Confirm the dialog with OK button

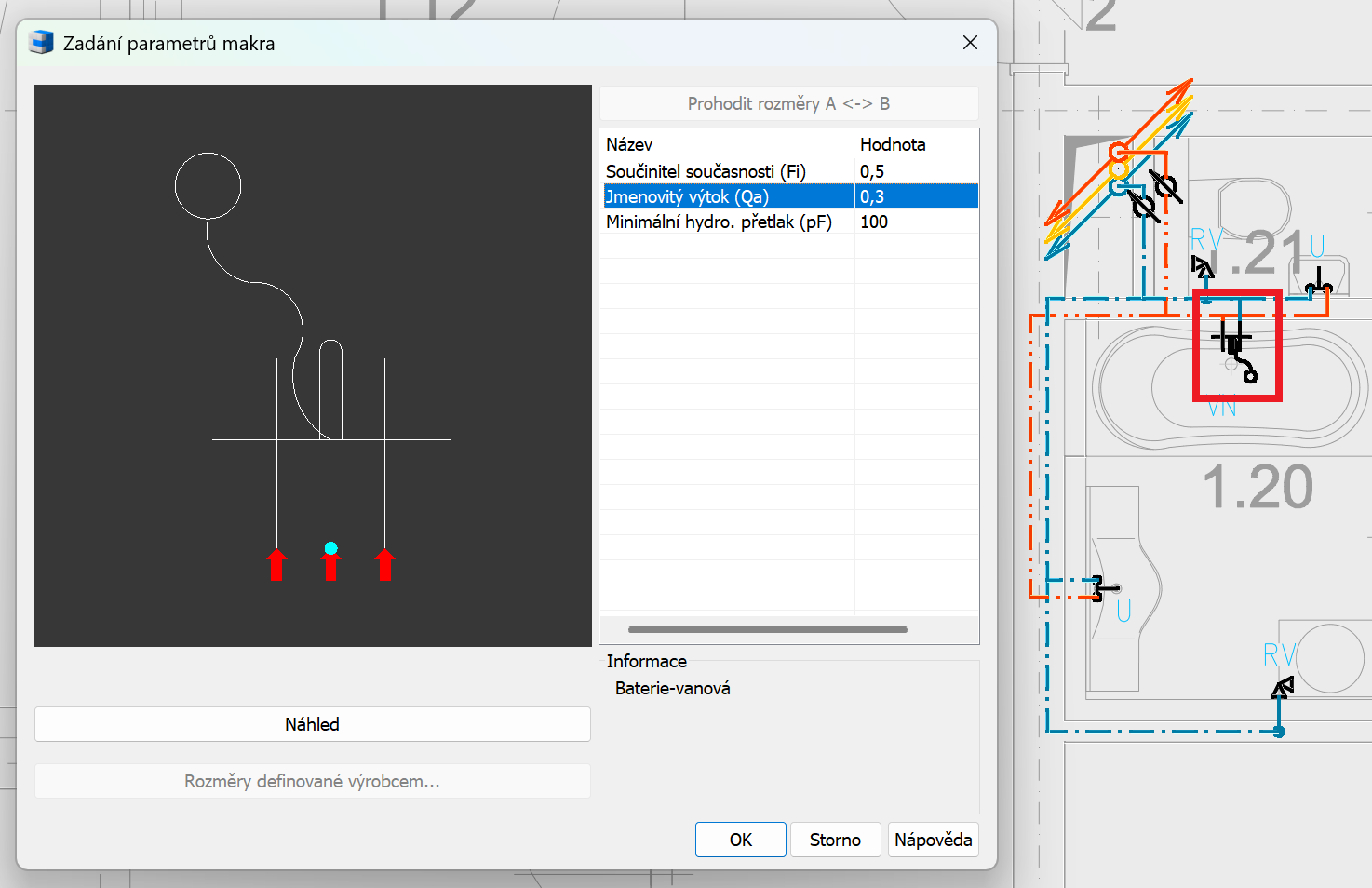click(x=741, y=840)
